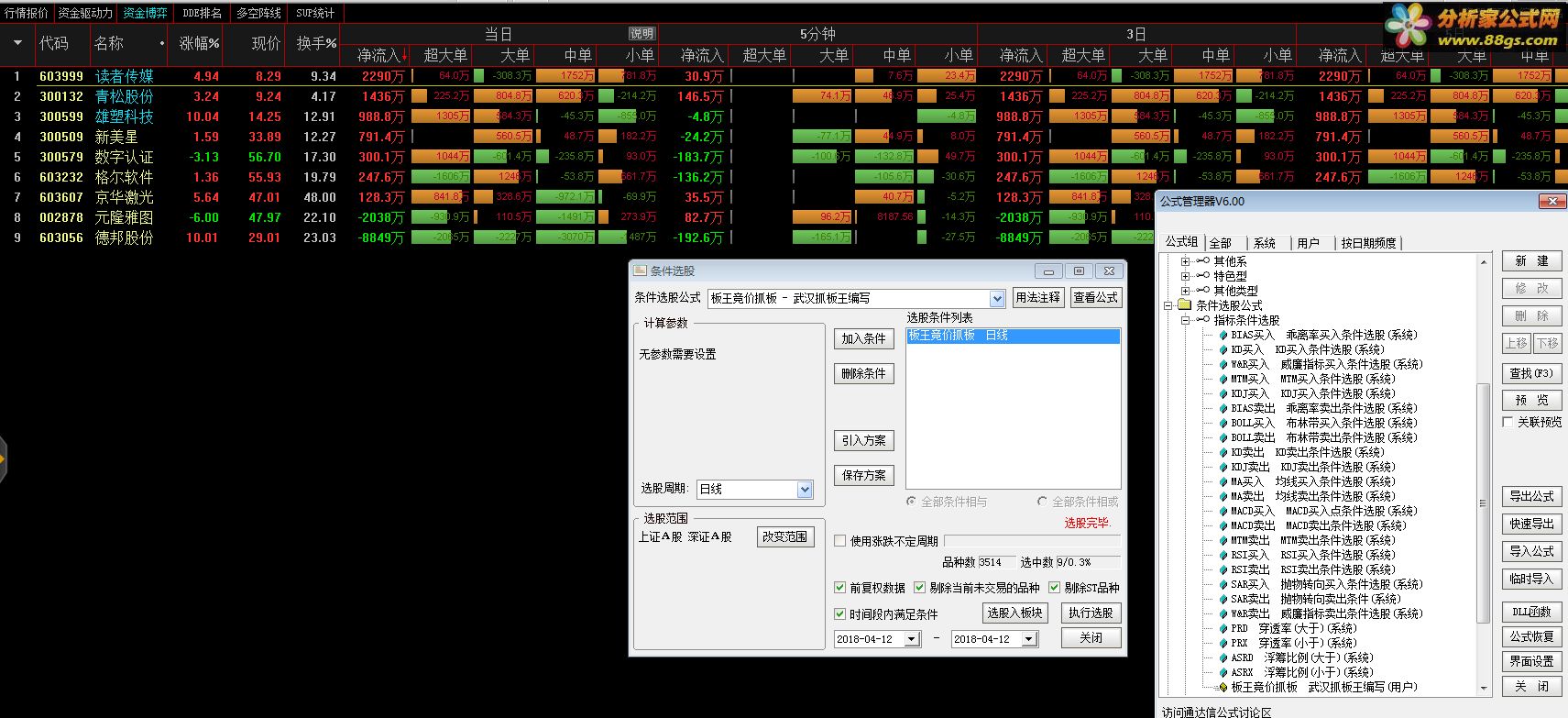Open the 条件选股公式 formula dropdown
The width and height of the screenshot is (1568, 718).
[997, 299]
